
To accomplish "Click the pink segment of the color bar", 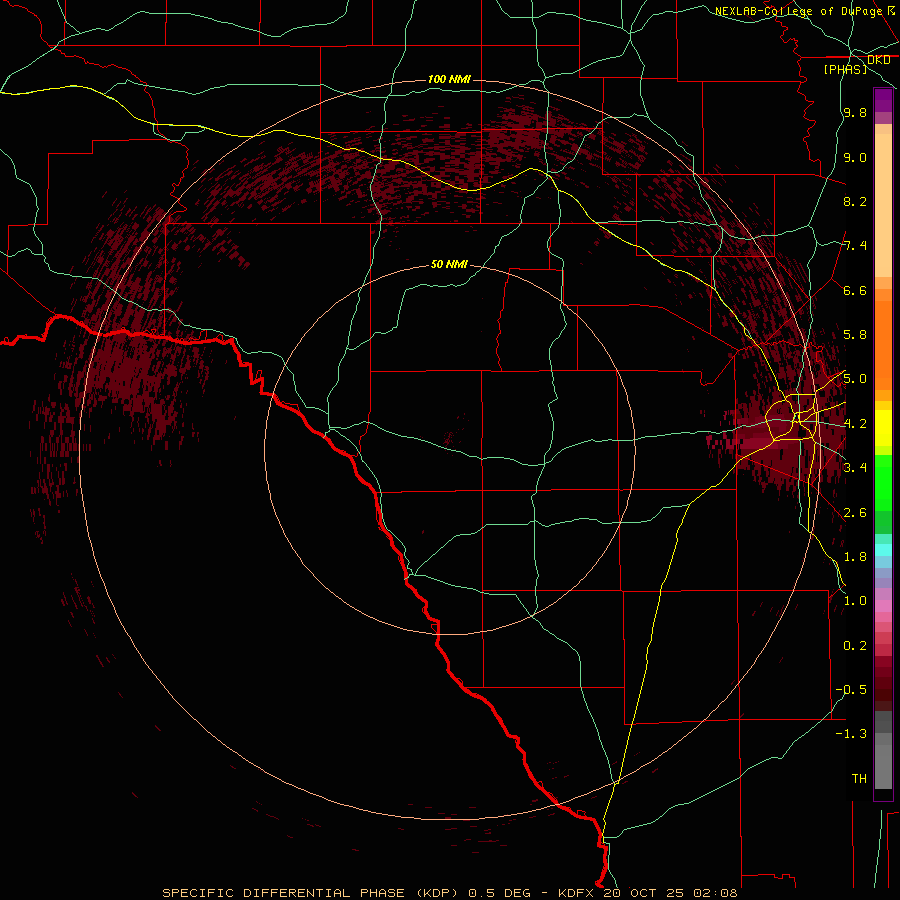I will [x=883, y=606].
